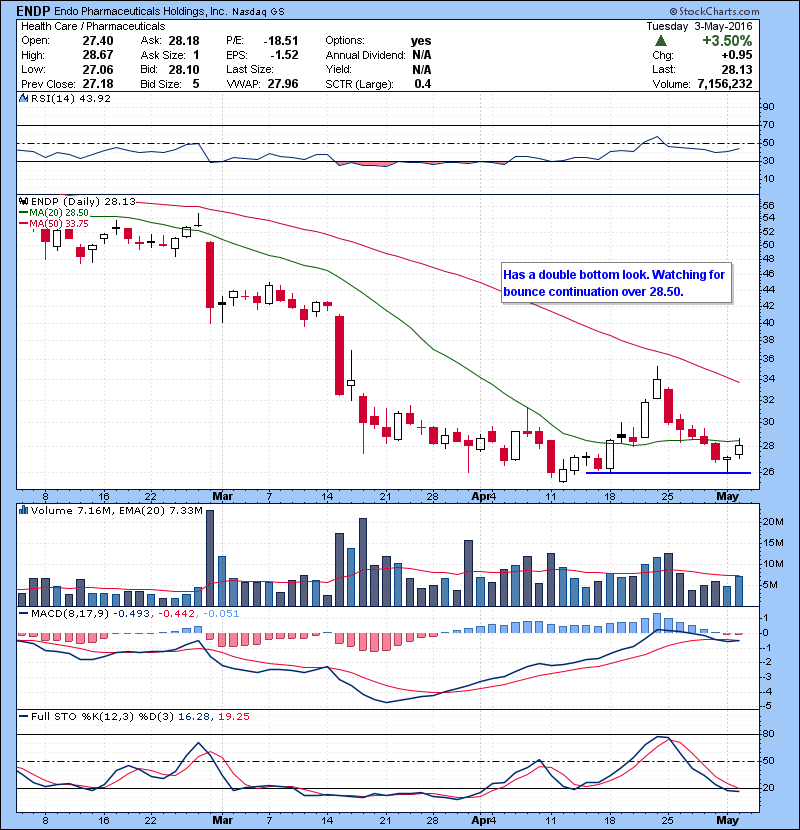Click the Open value 27.40

tap(98, 41)
